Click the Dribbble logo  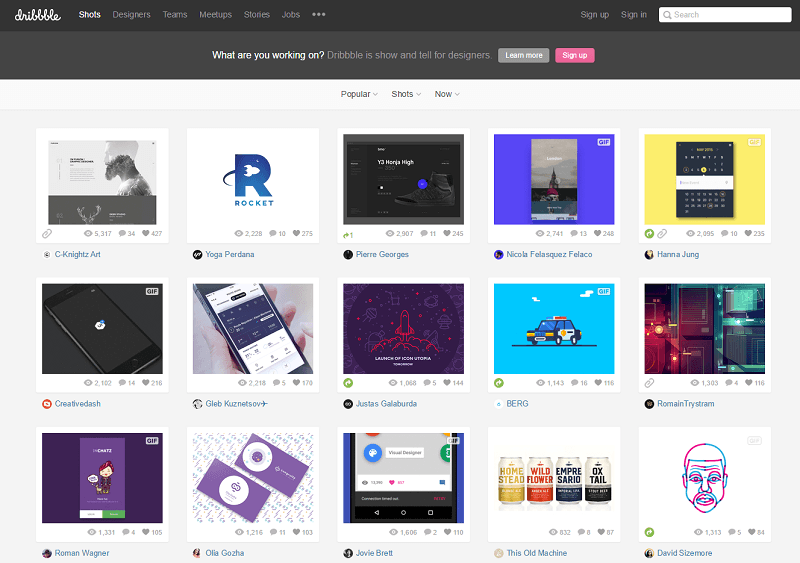40,14
